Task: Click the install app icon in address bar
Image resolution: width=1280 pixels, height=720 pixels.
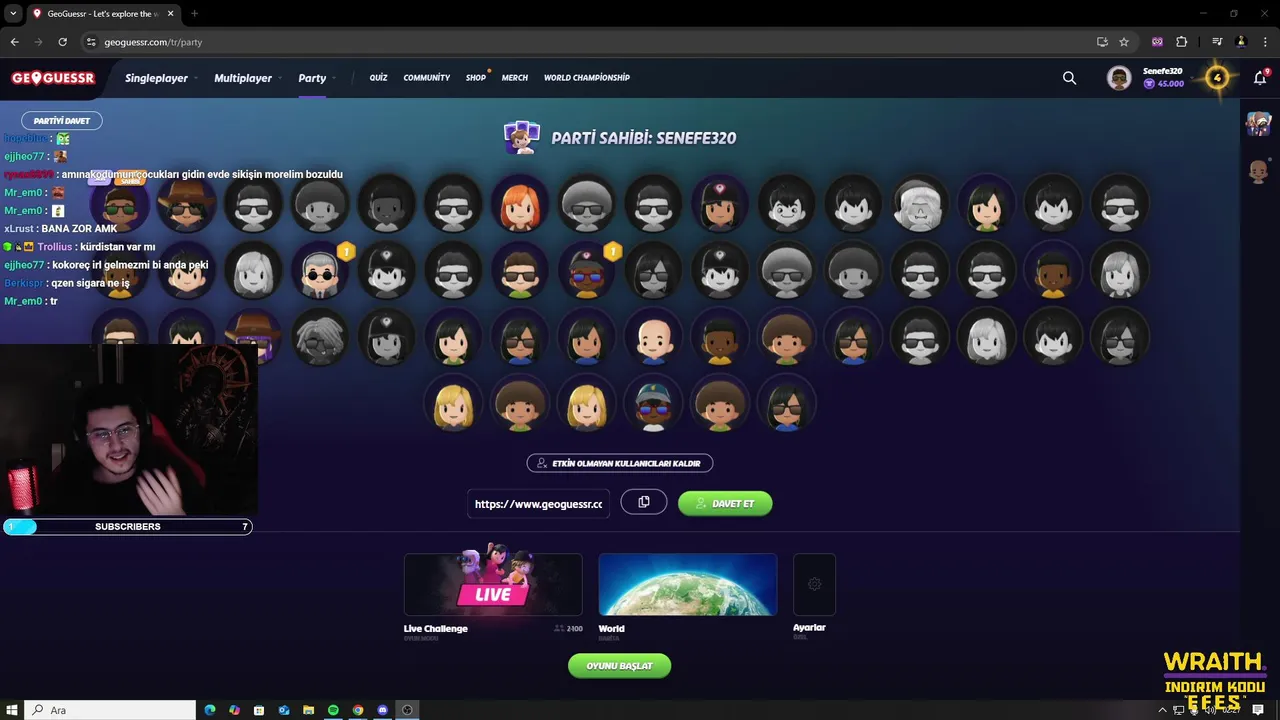Action: coord(1102,42)
